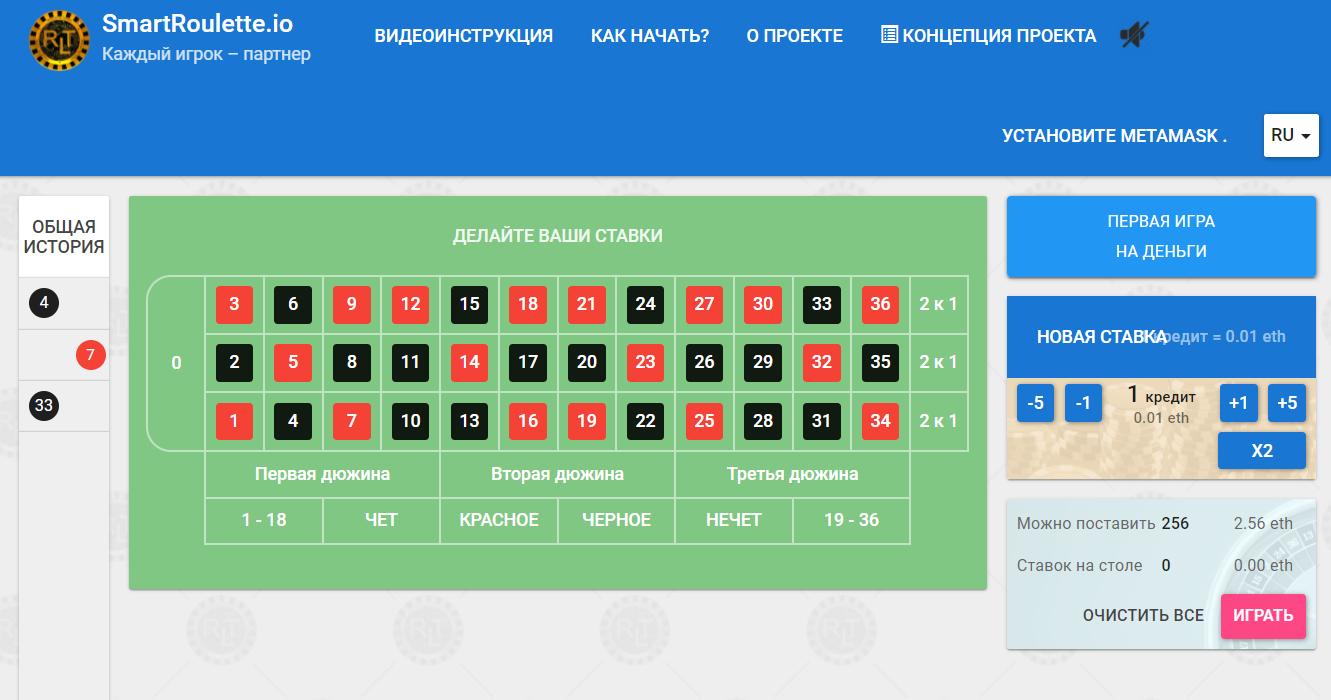
Task: Bet on zero cell
Action: point(176,363)
